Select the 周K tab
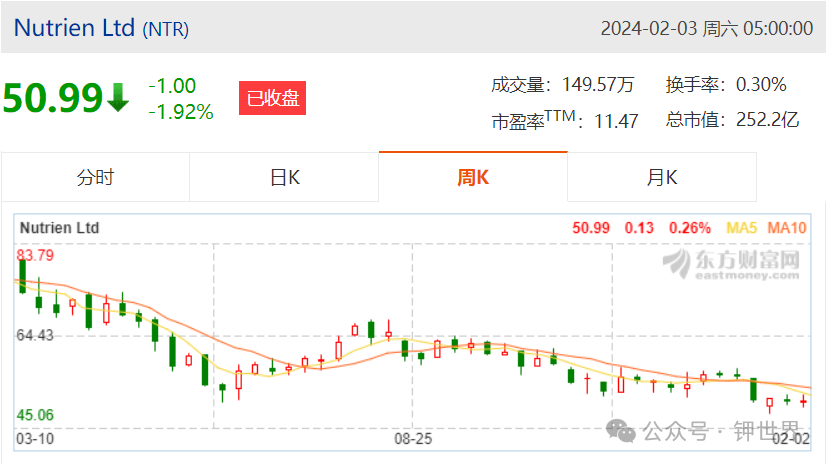This screenshot has height=464, width=827. tap(473, 177)
